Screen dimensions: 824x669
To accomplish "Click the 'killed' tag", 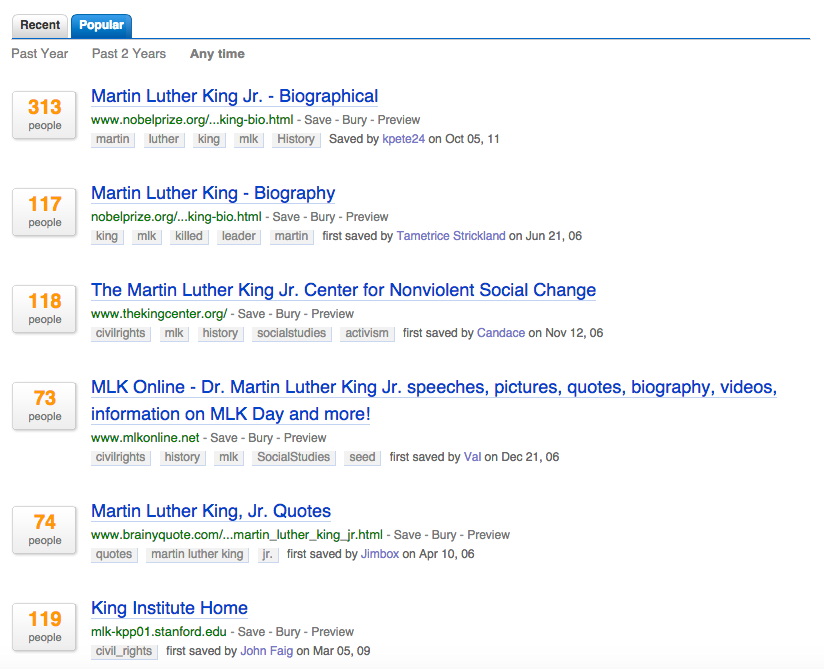I will (x=188, y=237).
